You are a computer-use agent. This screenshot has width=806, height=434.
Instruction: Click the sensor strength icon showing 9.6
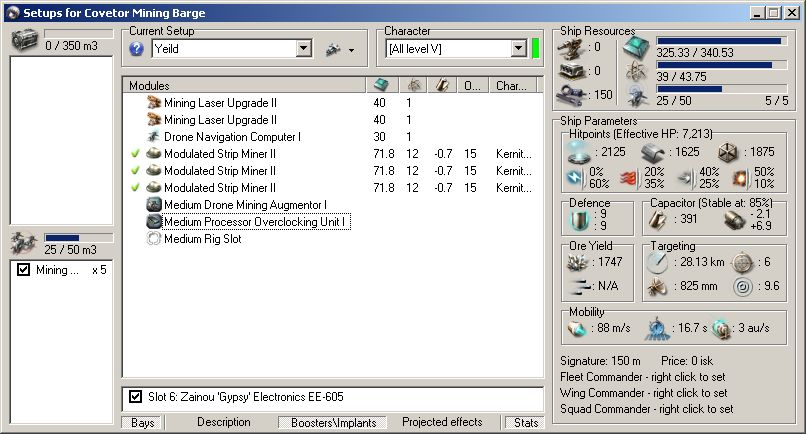click(742, 286)
